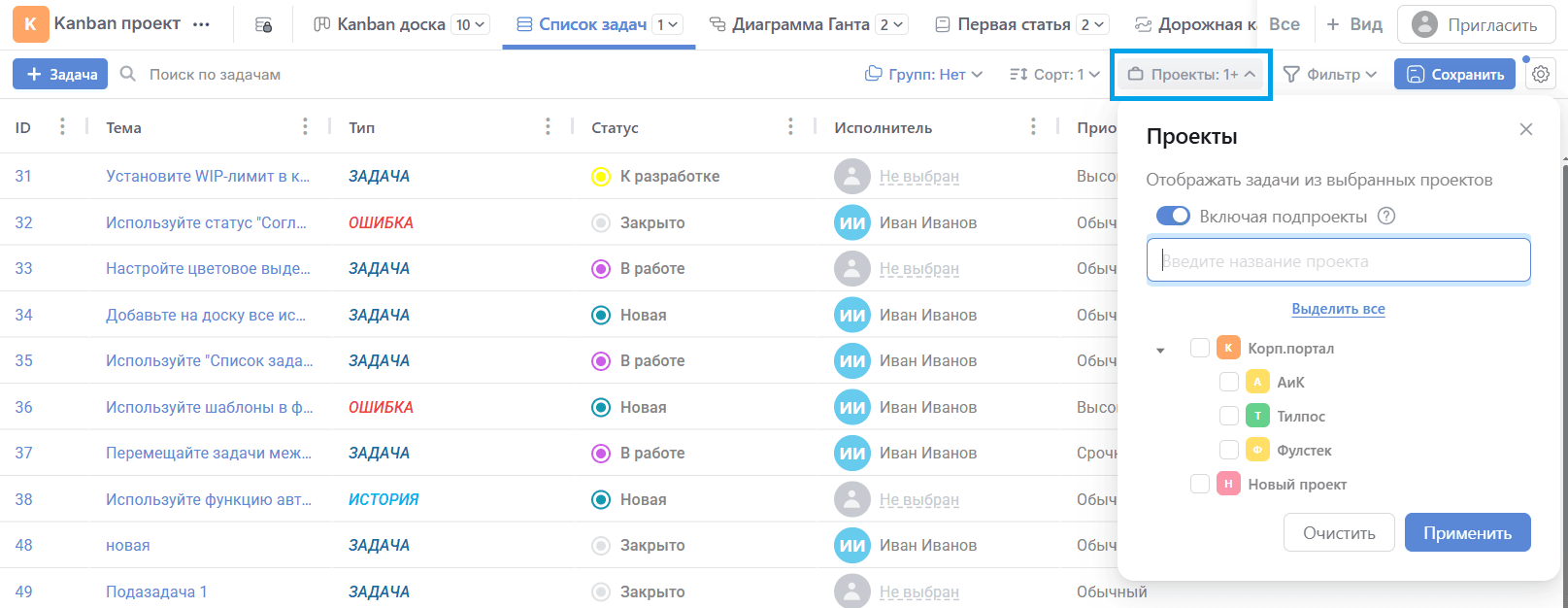
Task: Click in the project name input field
Action: [1338, 261]
